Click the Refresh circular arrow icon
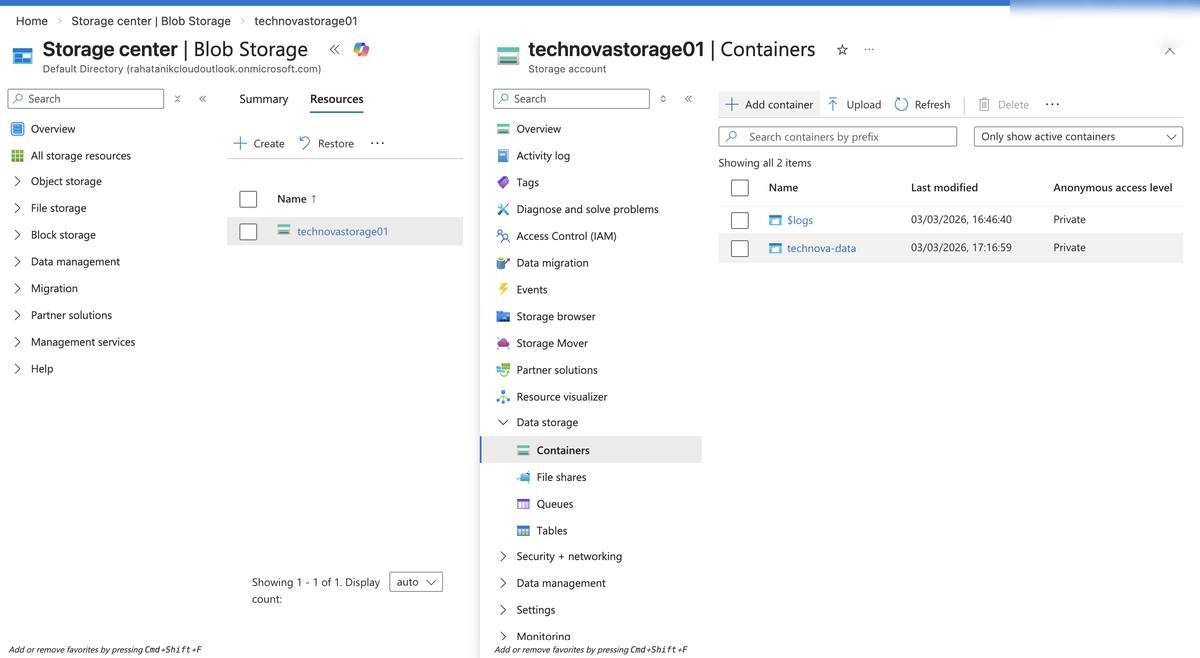 pyautogui.click(x=901, y=104)
